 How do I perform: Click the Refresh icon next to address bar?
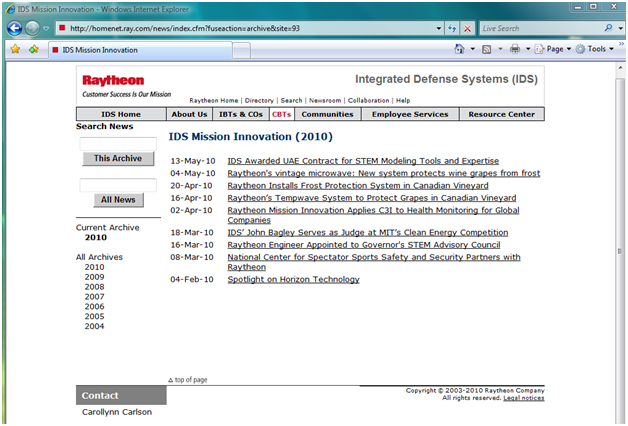pos(452,28)
